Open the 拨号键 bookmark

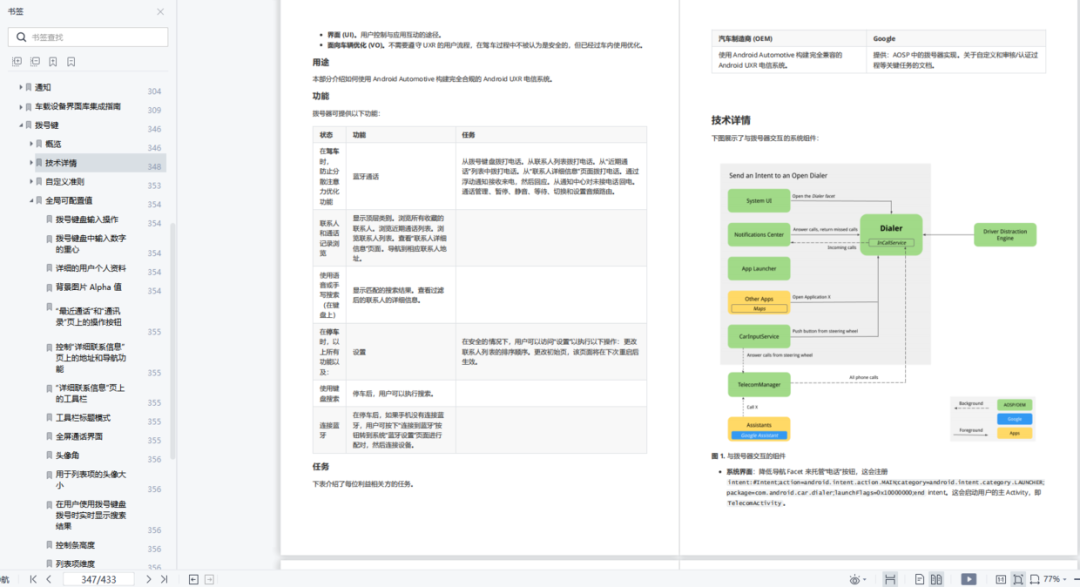point(47,125)
